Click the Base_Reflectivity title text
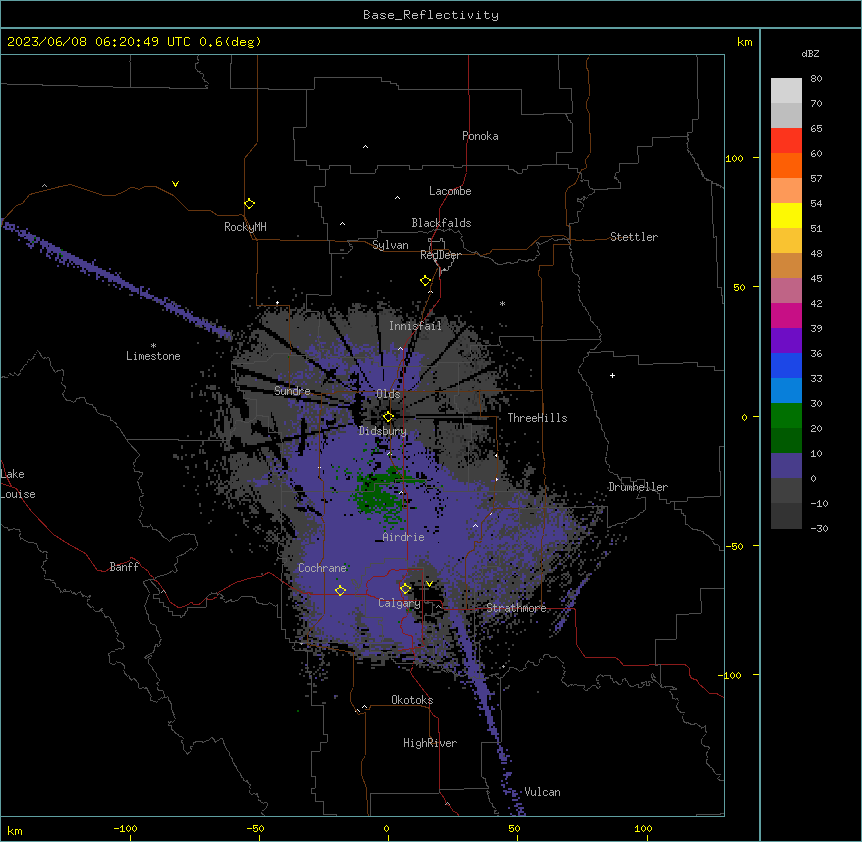Viewport: 862px width, 842px height. point(431,15)
